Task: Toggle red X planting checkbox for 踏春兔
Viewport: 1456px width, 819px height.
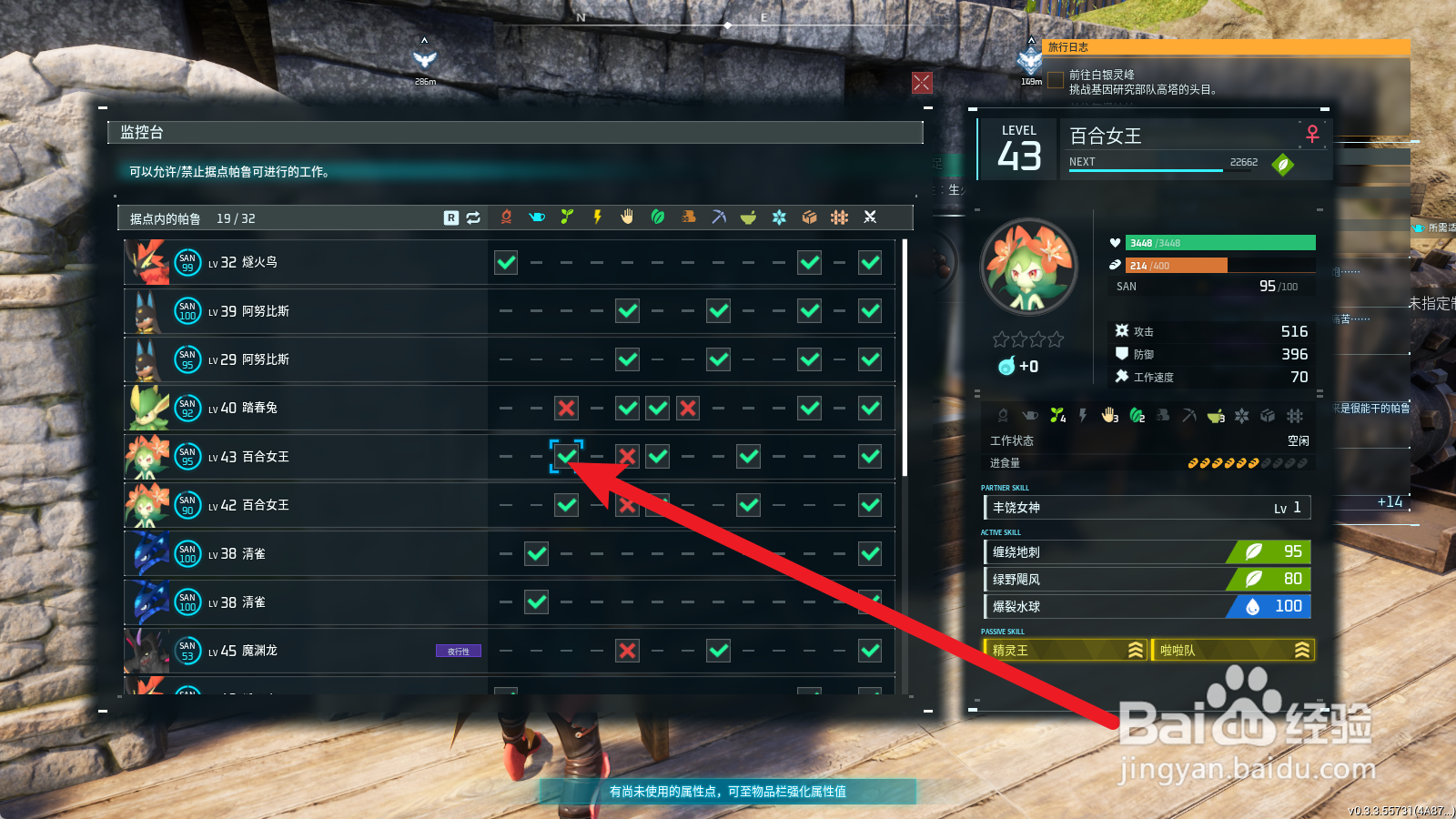Action: pyautogui.click(x=567, y=408)
